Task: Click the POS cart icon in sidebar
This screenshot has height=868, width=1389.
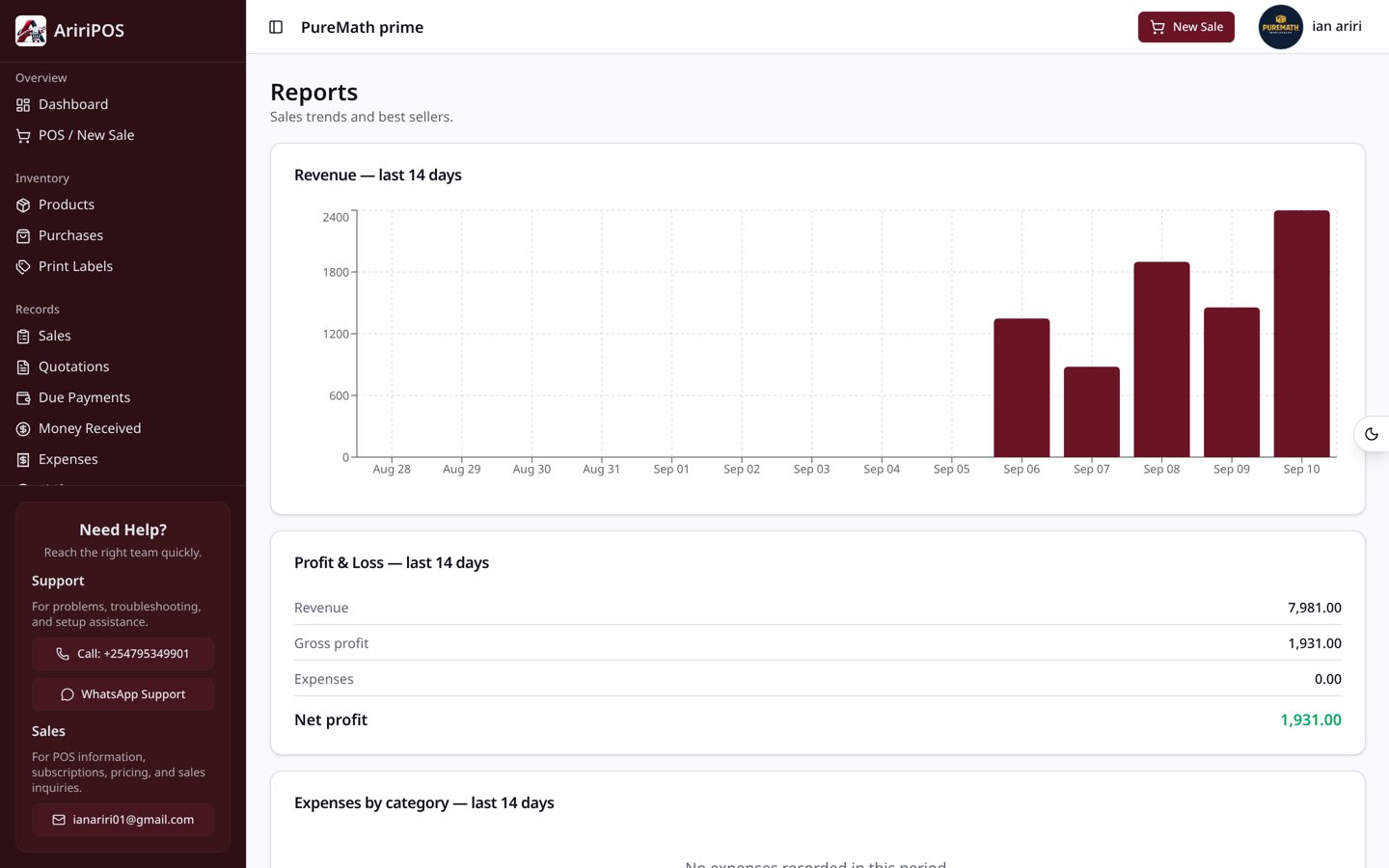Action: 23,136
